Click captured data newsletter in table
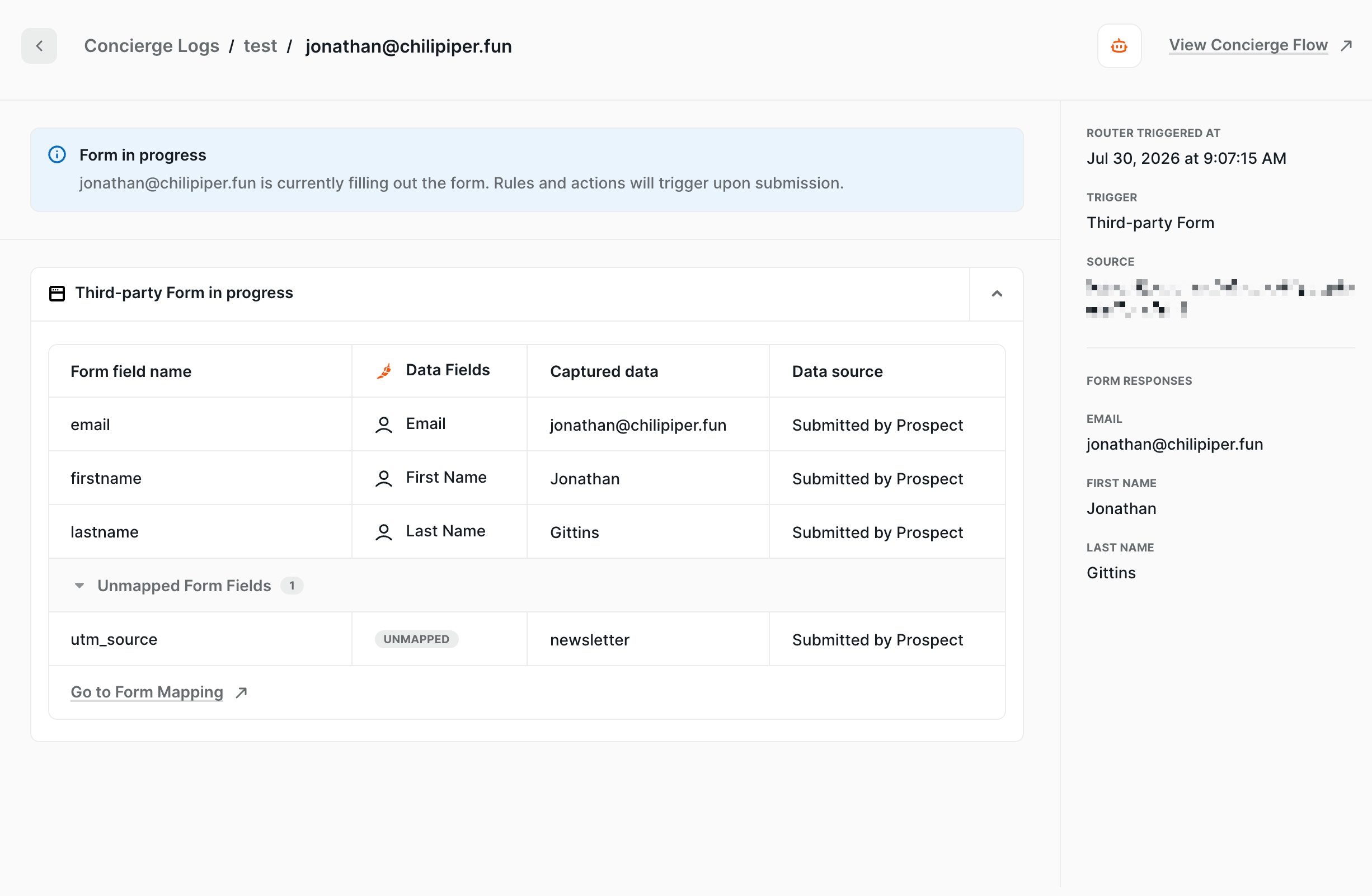The image size is (1372, 896). (589, 640)
